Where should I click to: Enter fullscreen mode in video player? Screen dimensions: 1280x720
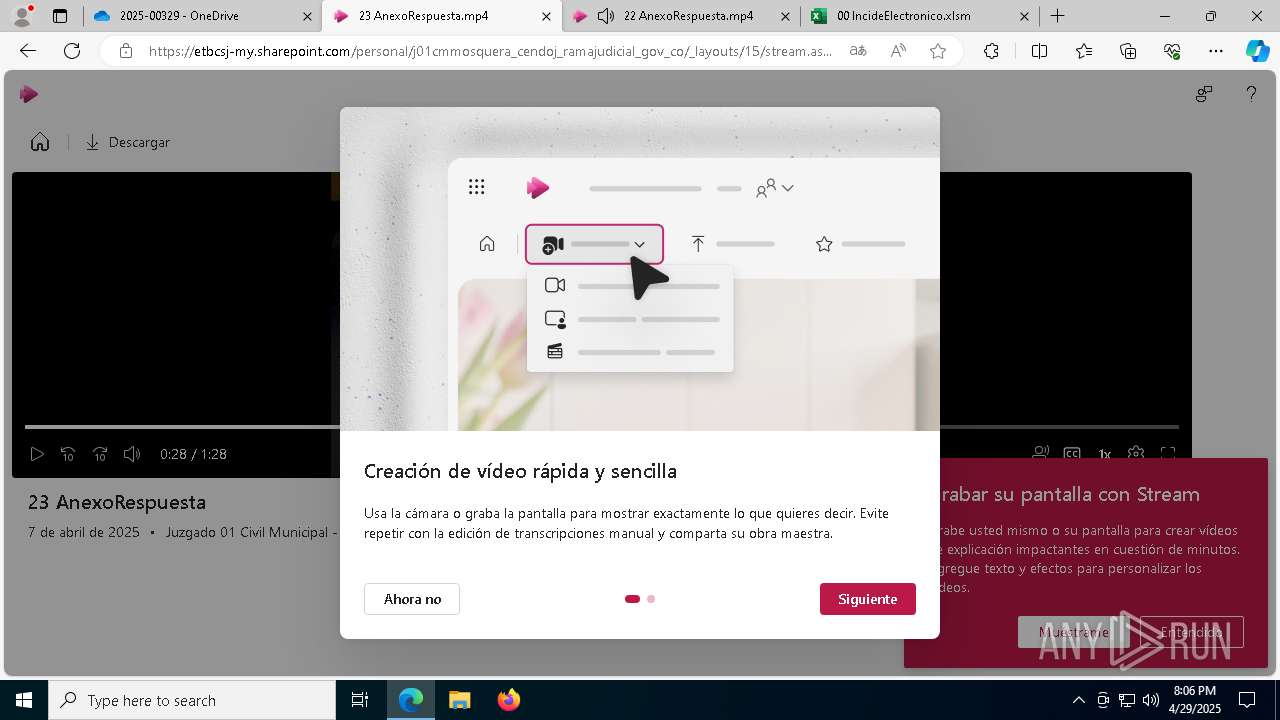pos(1168,454)
